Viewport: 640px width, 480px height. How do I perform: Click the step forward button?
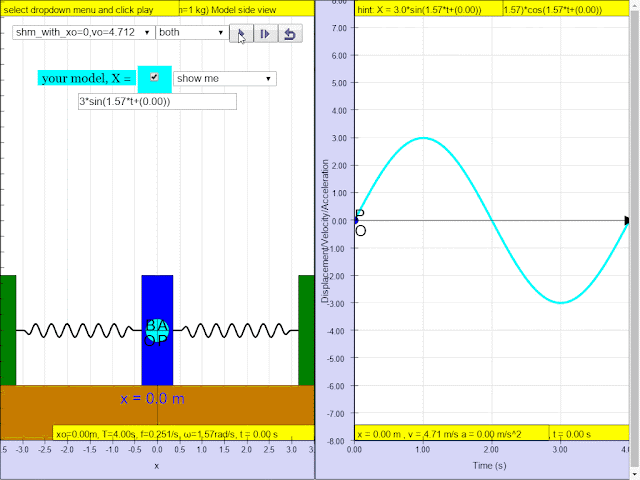(x=265, y=33)
